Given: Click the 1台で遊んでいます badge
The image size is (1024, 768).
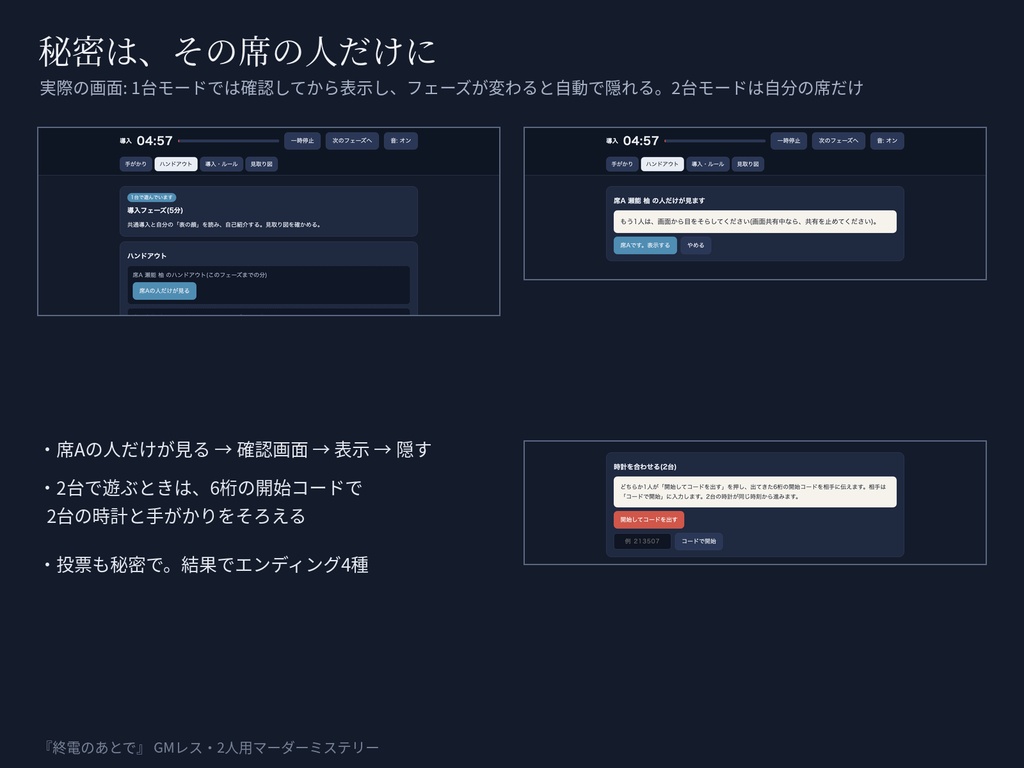Looking at the screenshot, I should [x=152, y=197].
